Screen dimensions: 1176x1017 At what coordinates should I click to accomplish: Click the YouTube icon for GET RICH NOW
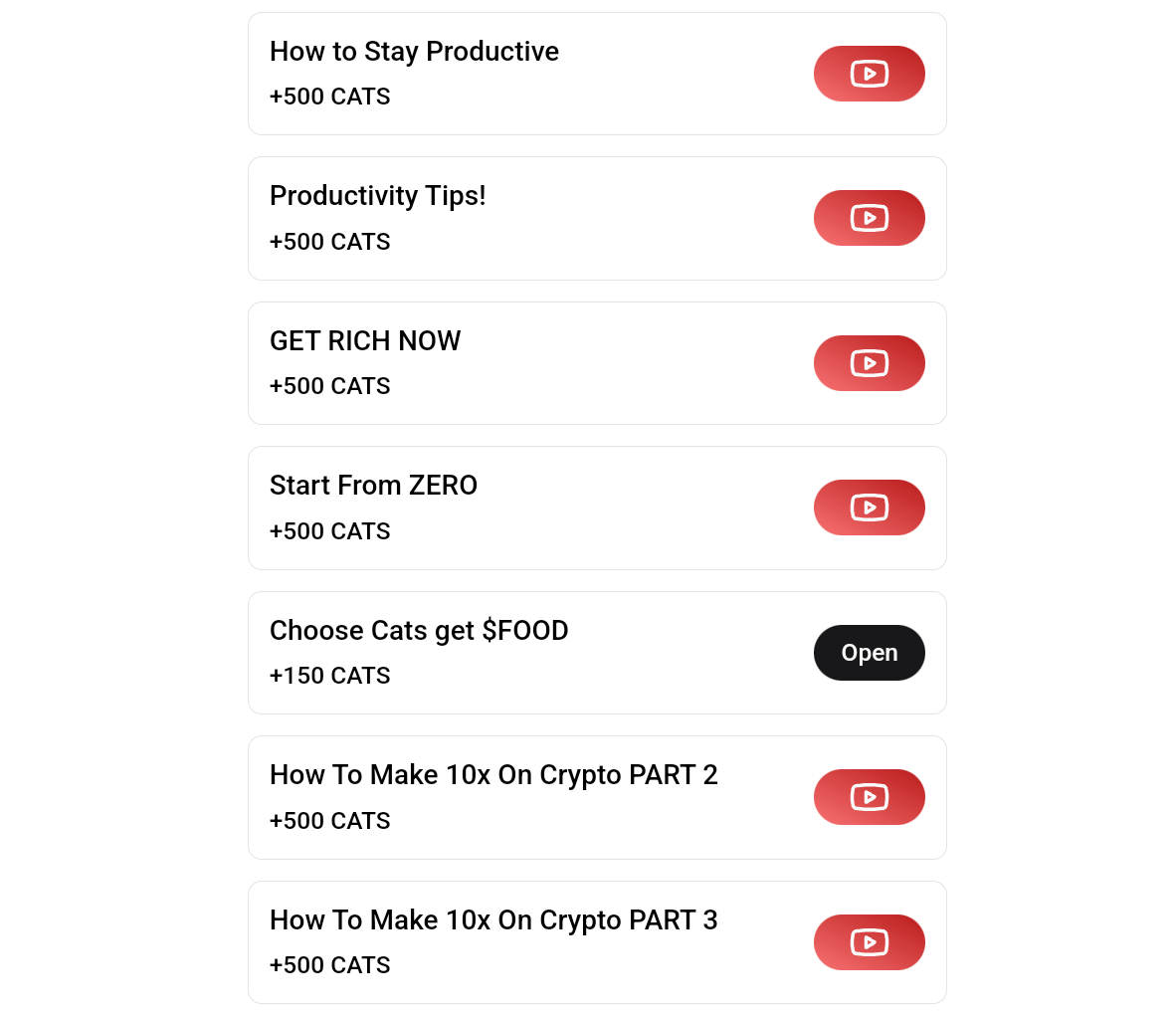(x=869, y=363)
